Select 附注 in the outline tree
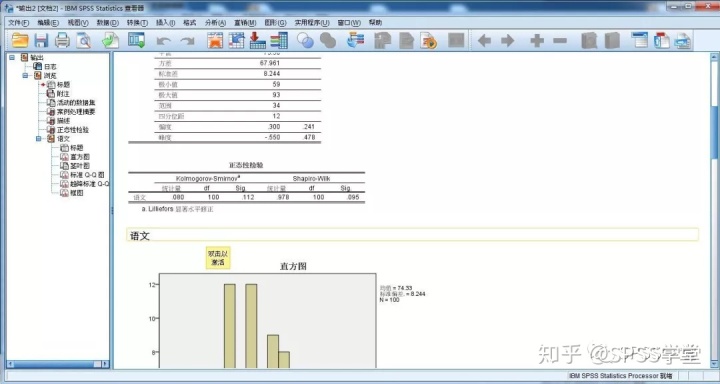Viewport: 720px width, 384px height. (x=64, y=94)
